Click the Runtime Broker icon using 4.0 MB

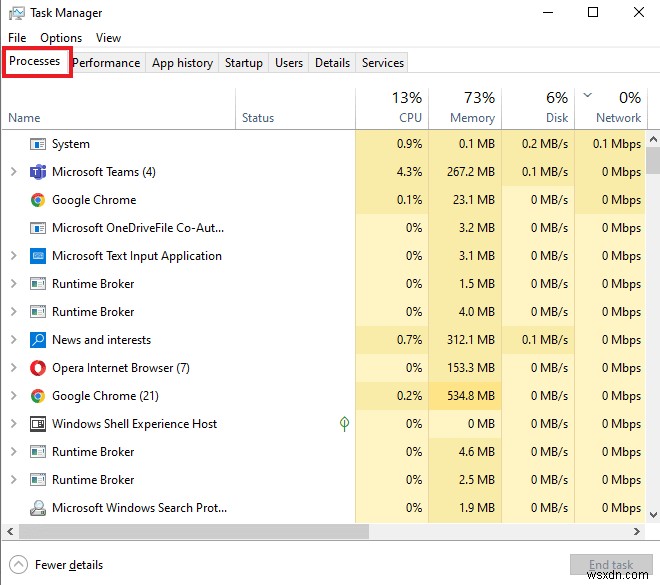point(38,312)
